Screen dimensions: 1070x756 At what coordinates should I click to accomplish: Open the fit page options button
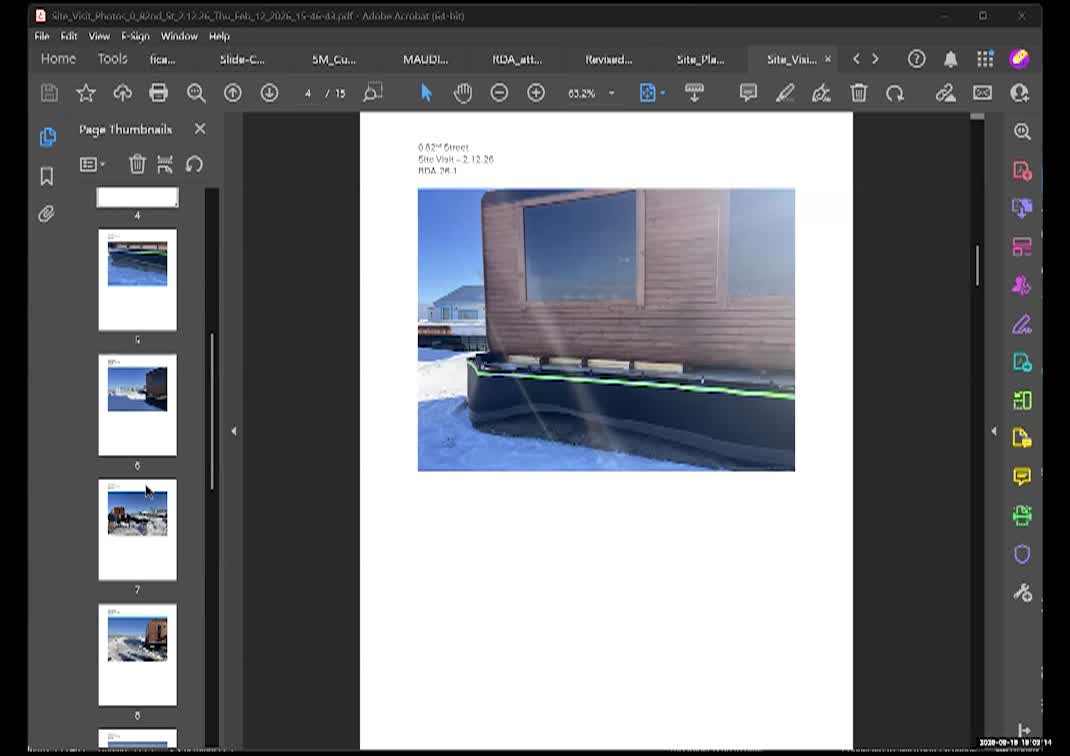point(647,93)
